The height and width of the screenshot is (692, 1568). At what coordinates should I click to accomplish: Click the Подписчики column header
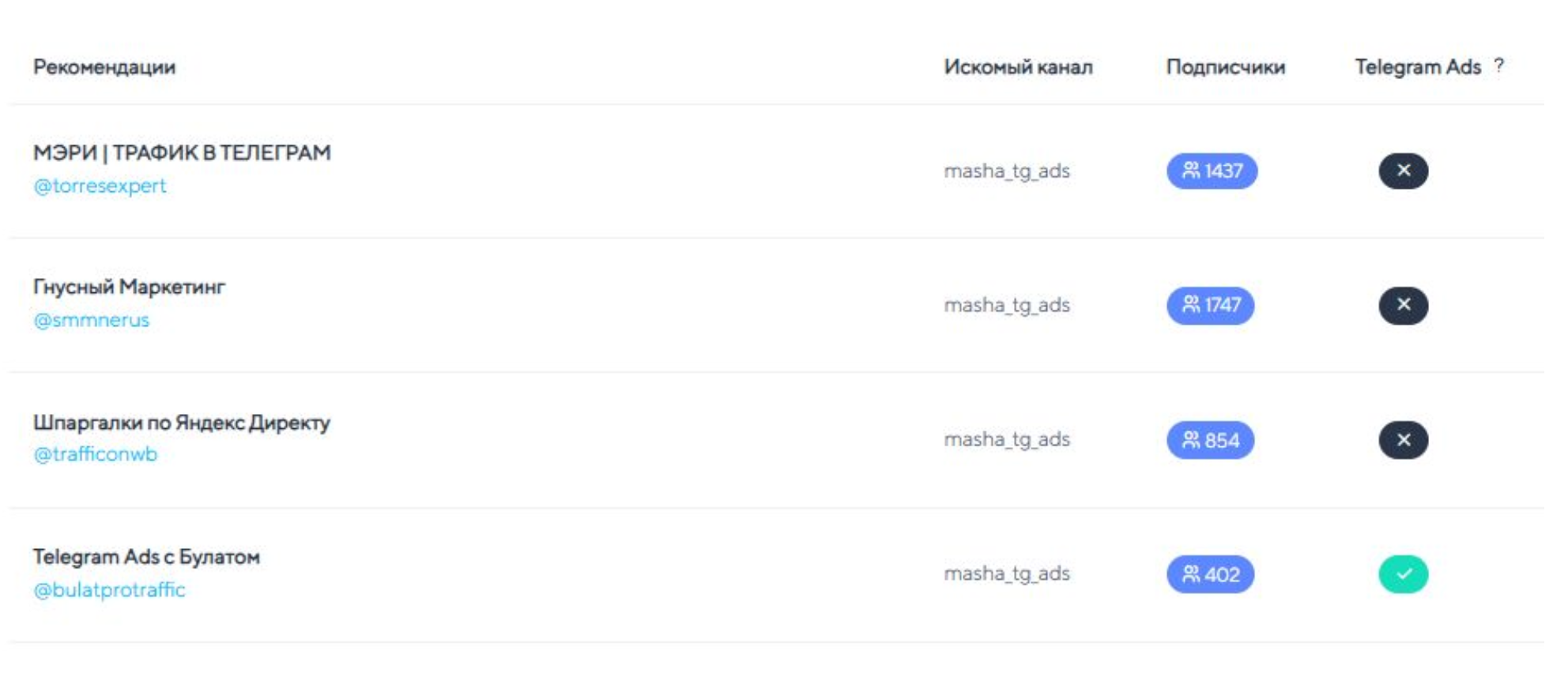point(1225,67)
